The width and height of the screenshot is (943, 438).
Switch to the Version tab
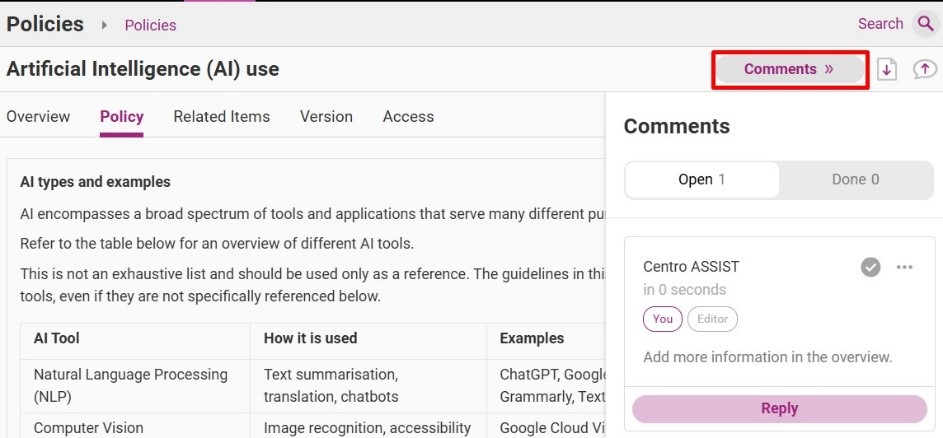[x=327, y=116]
